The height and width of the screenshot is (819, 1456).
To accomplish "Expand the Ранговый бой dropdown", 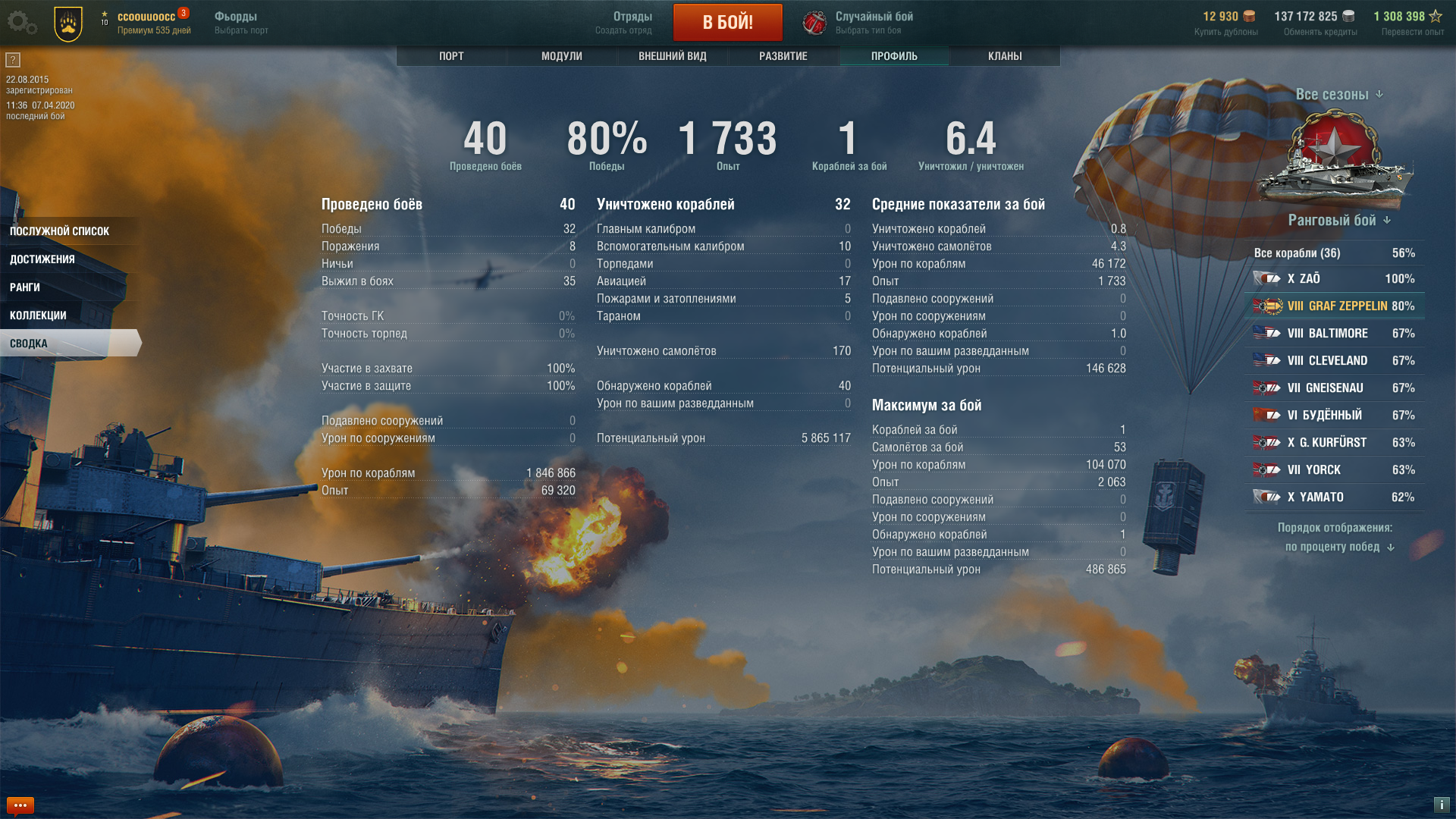I will click(1339, 220).
